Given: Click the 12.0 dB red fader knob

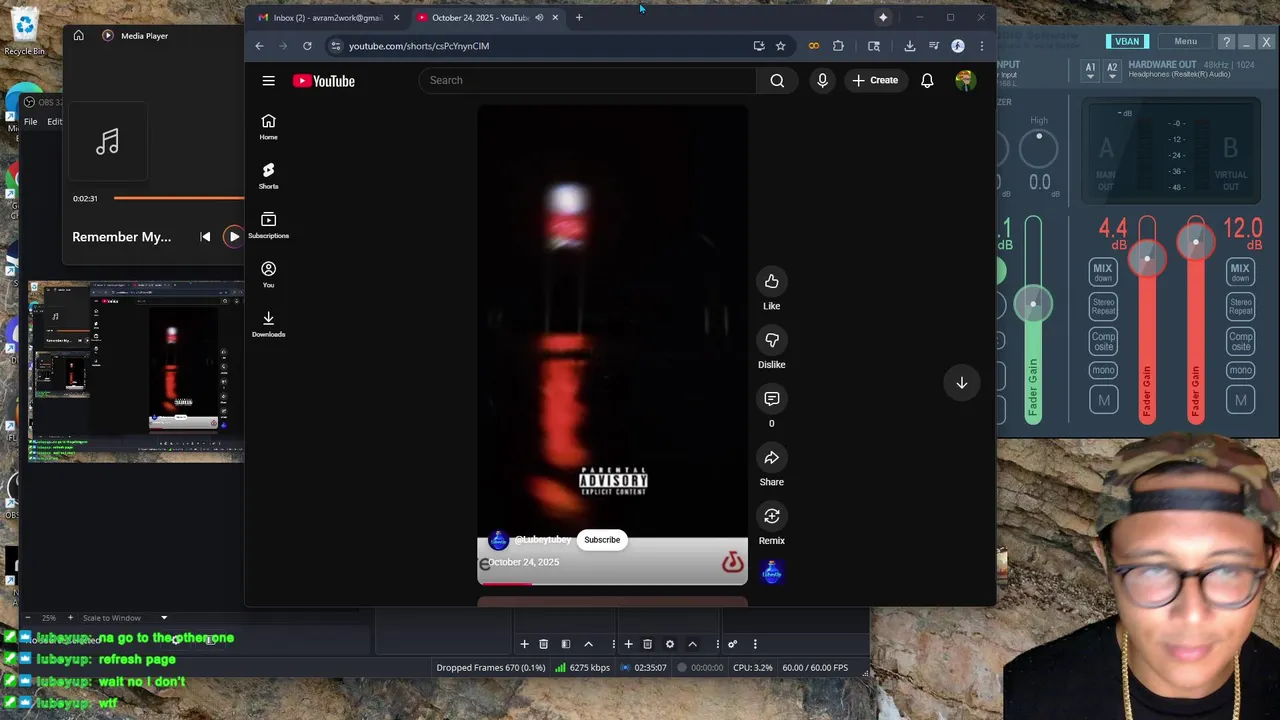Looking at the screenshot, I should 1195,242.
